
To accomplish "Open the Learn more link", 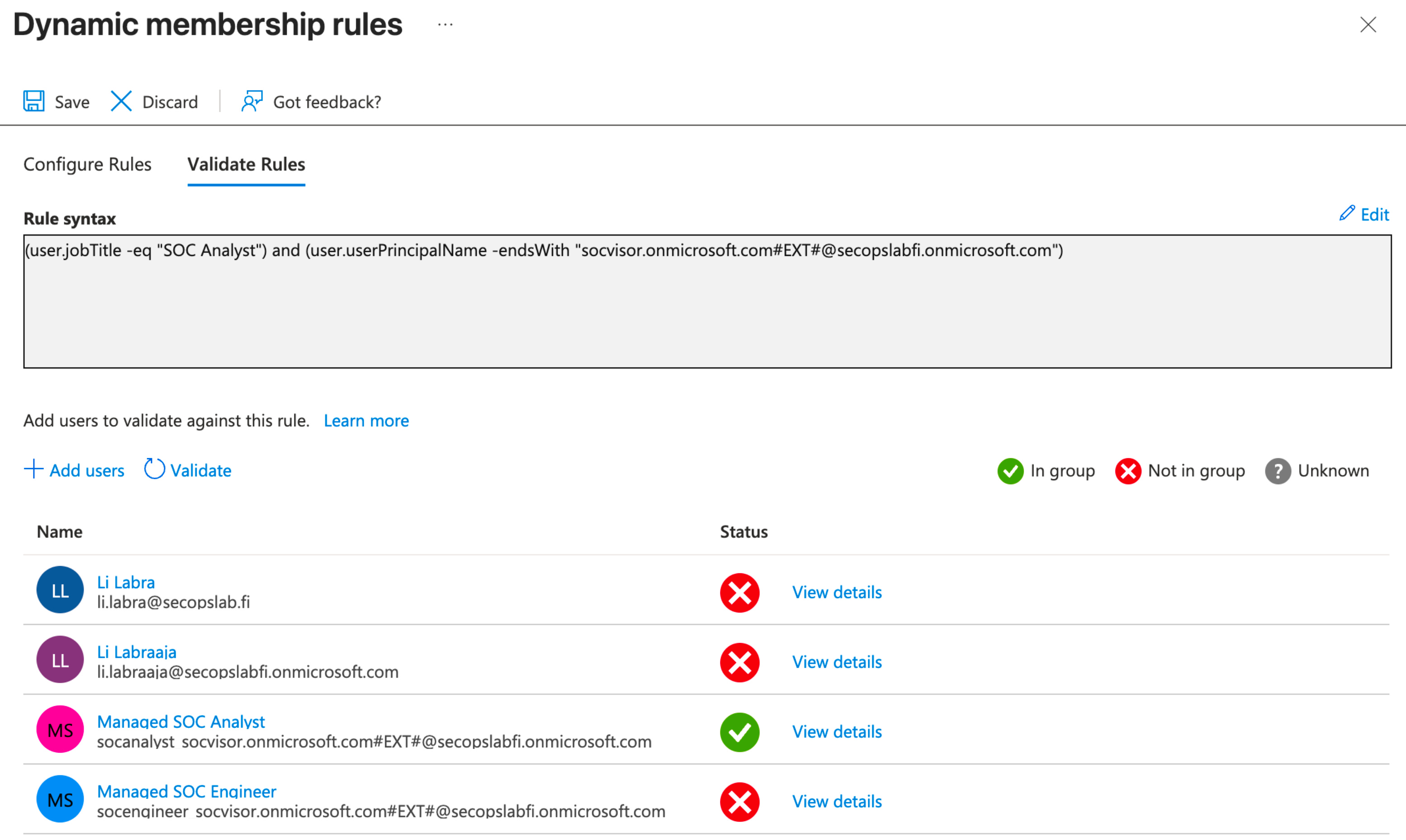I will (366, 420).
